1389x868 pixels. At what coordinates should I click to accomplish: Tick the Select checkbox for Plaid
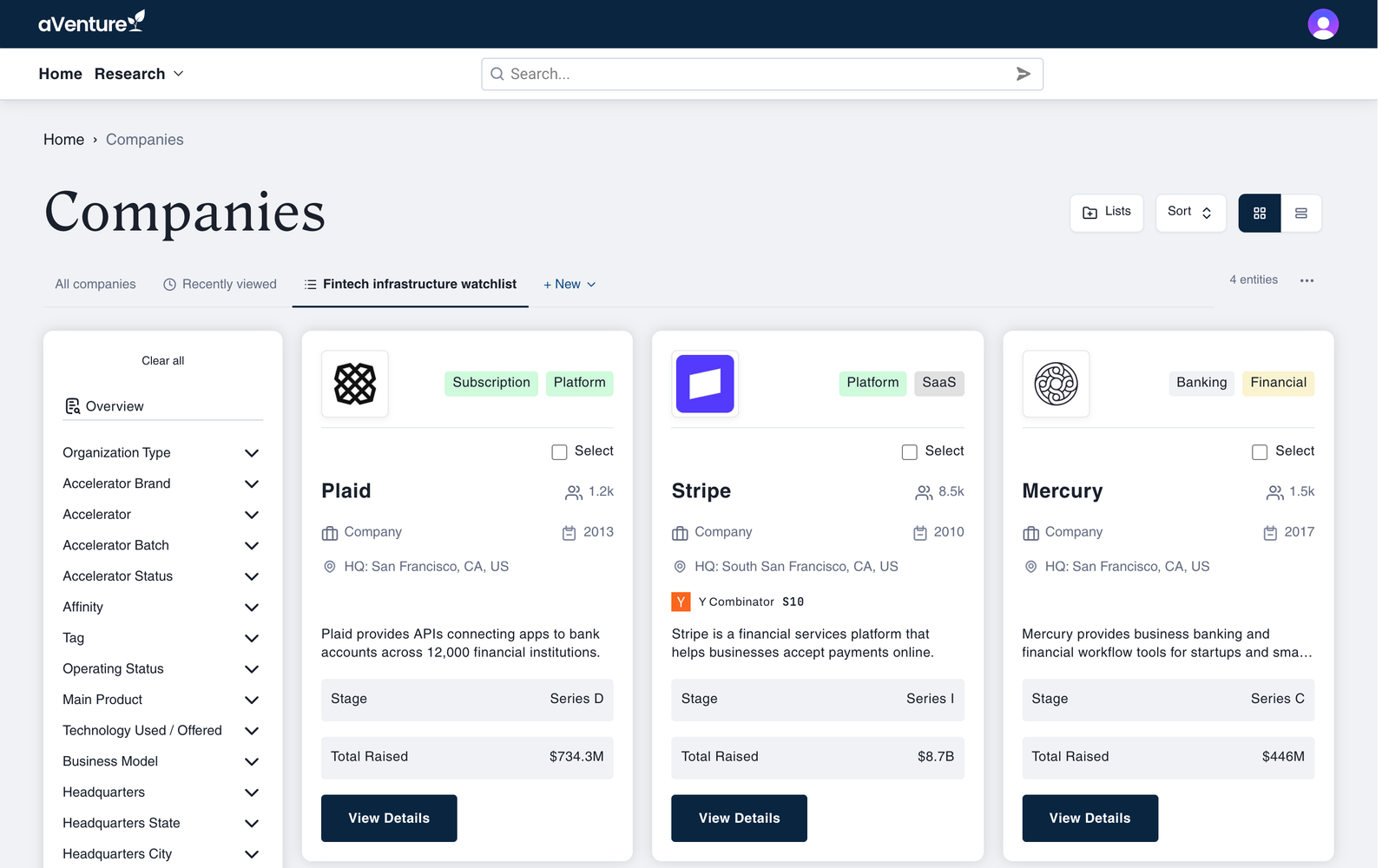pos(559,452)
